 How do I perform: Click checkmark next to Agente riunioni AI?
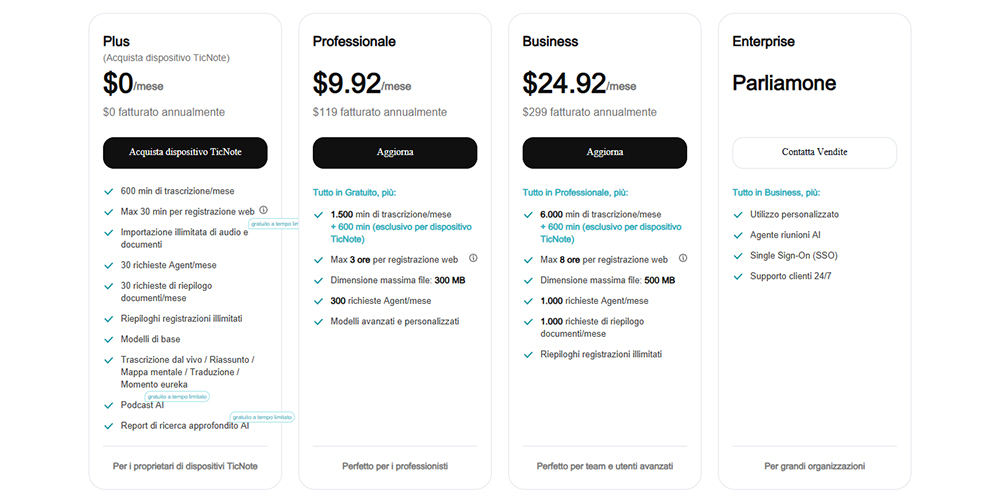(738, 235)
